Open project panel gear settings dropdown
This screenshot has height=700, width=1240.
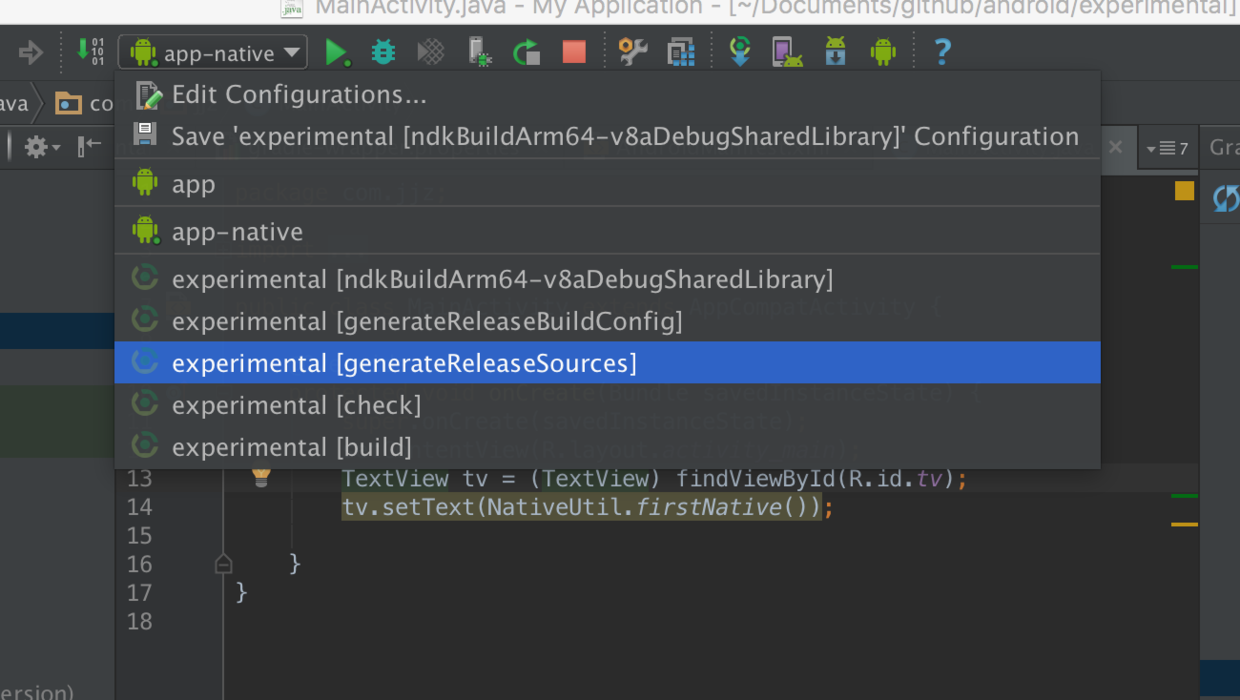click(41, 148)
